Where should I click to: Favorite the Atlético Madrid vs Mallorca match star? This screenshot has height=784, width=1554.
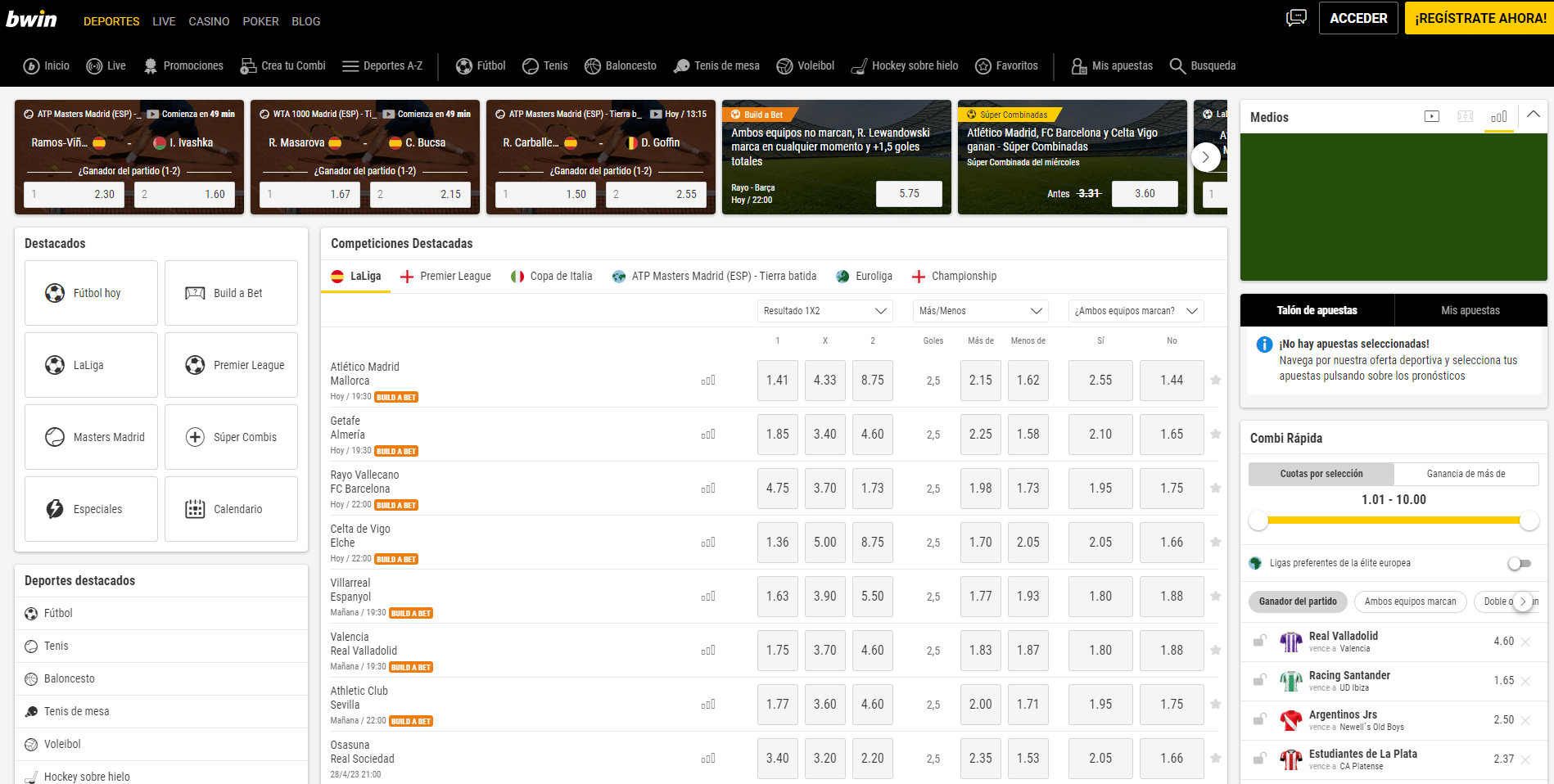point(1215,380)
